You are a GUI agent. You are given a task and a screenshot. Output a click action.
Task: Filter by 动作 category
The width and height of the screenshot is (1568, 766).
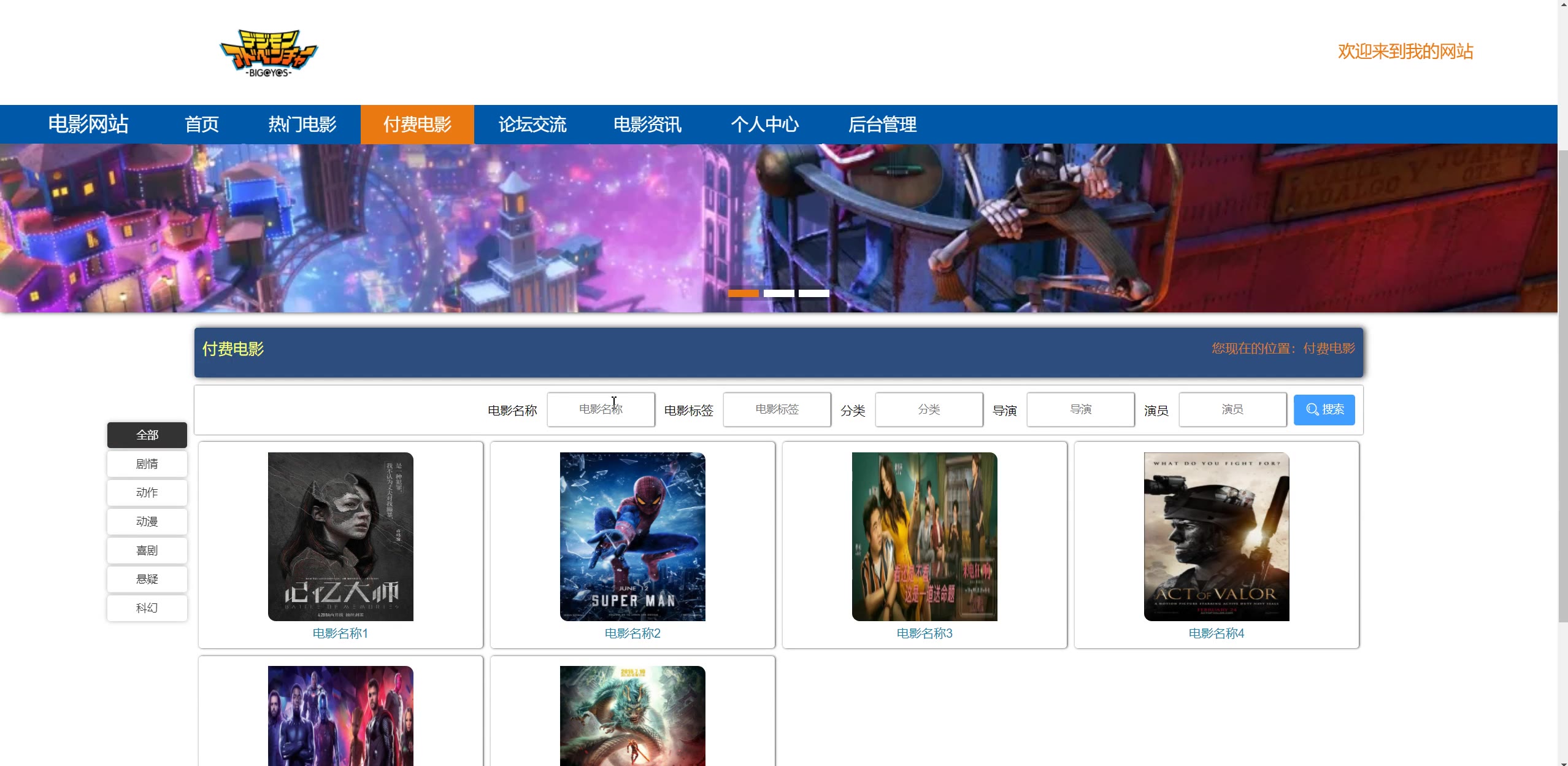click(x=147, y=493)
